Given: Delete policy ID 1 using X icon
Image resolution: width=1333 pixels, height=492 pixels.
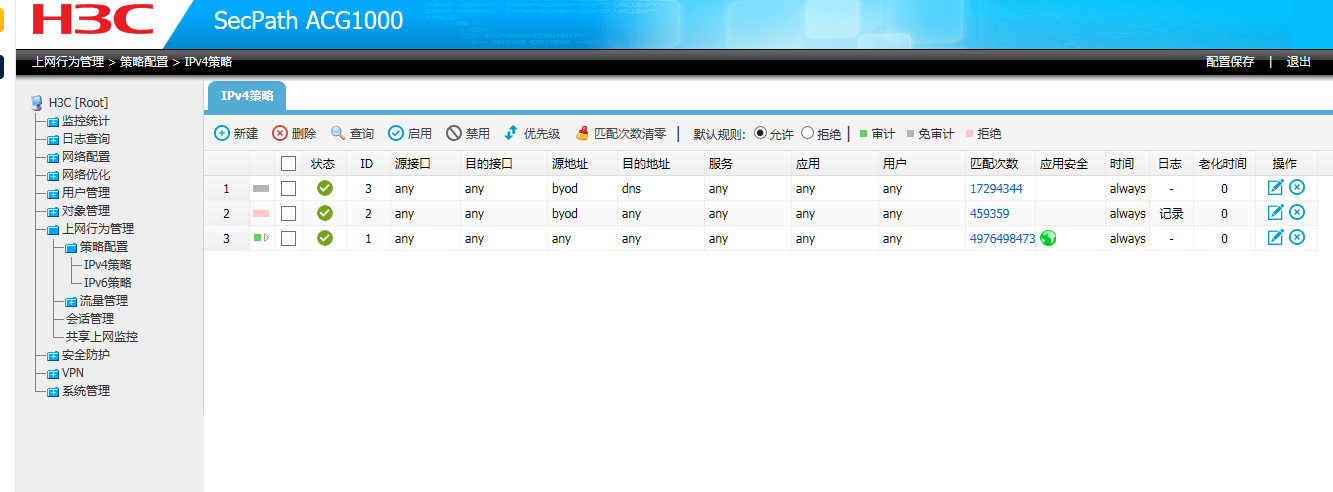Looking at the screenshot, I should [x=1297, y=237].
